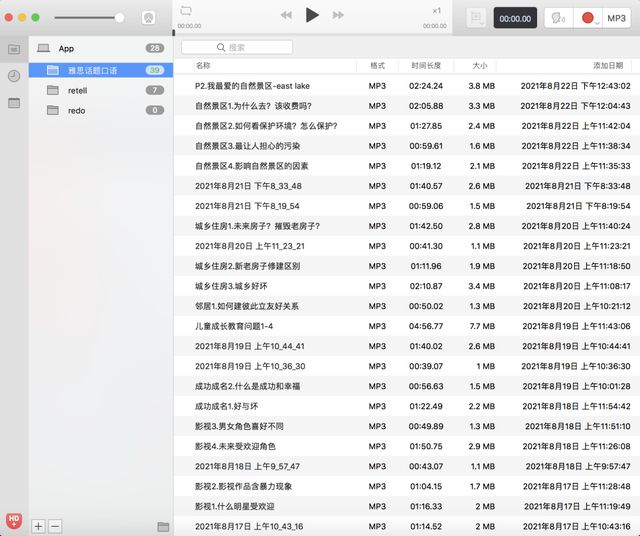The width and height of the screenshot is (640, 536).
Task: Select recording 2021年8月19日 上午10_36_30
Action: (407, 366)
